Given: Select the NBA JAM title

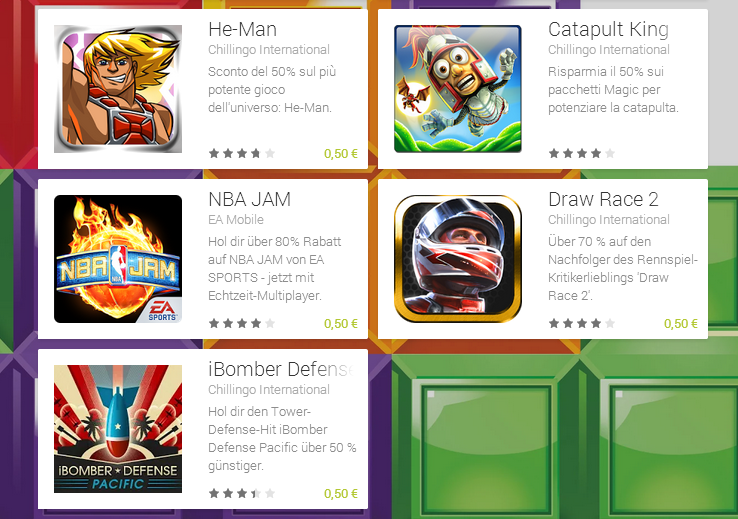Looking at the screenshot, I should click(249, 200).
